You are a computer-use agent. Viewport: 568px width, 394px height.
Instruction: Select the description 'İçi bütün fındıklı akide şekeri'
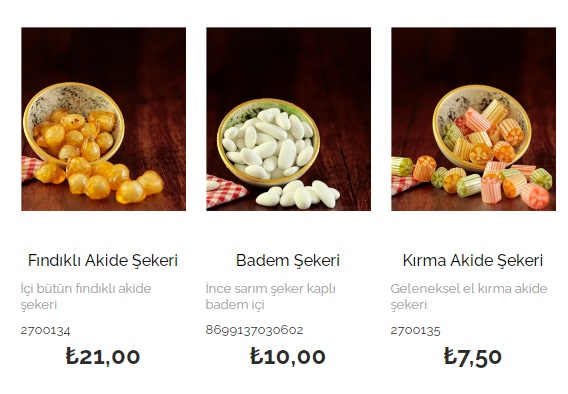coord(86,297)
